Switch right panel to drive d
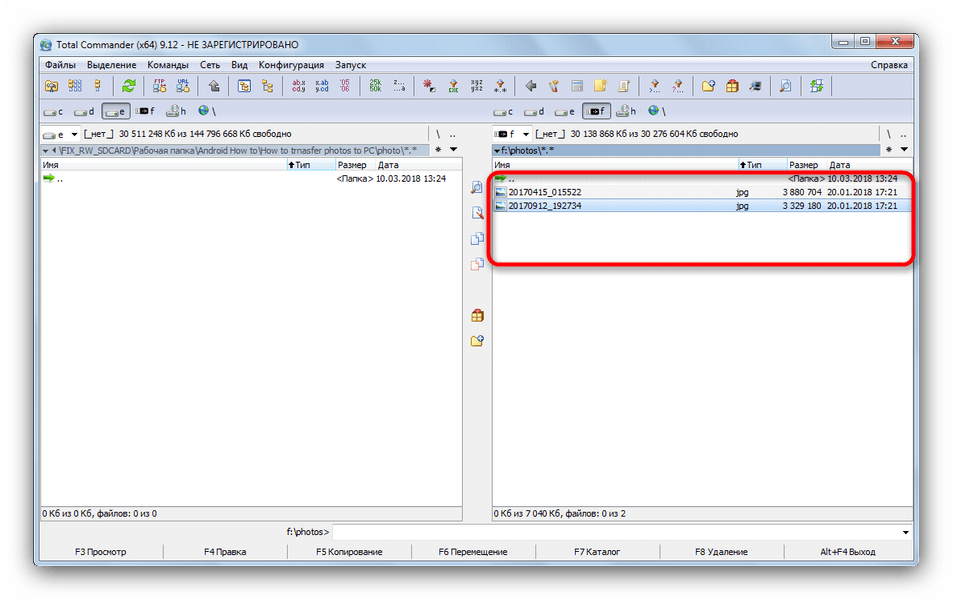The width and height of the screenshot is (953, 600). (534, 111)
